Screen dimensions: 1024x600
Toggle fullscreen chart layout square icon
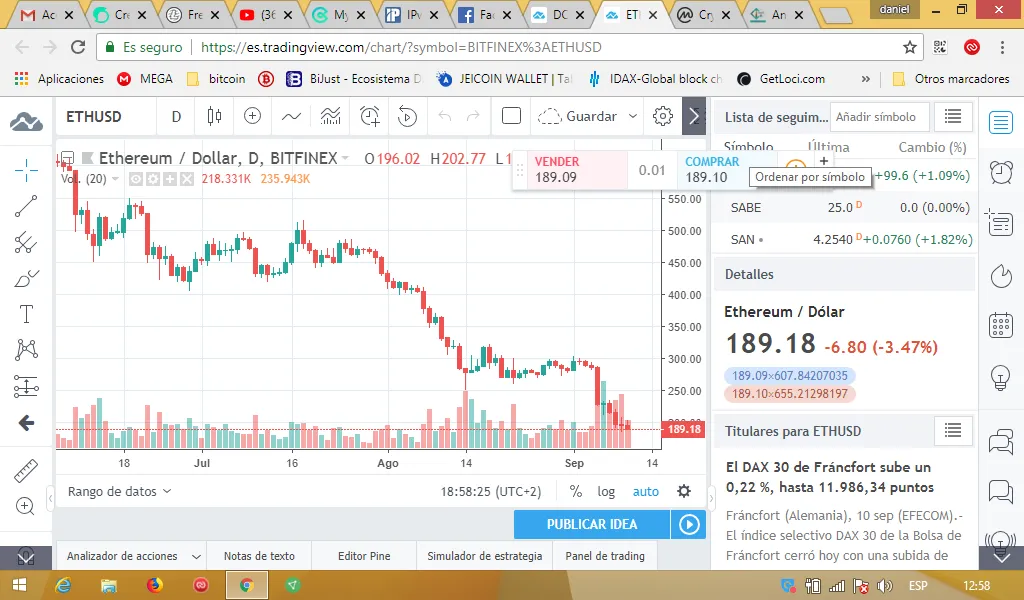click(511, 116)
